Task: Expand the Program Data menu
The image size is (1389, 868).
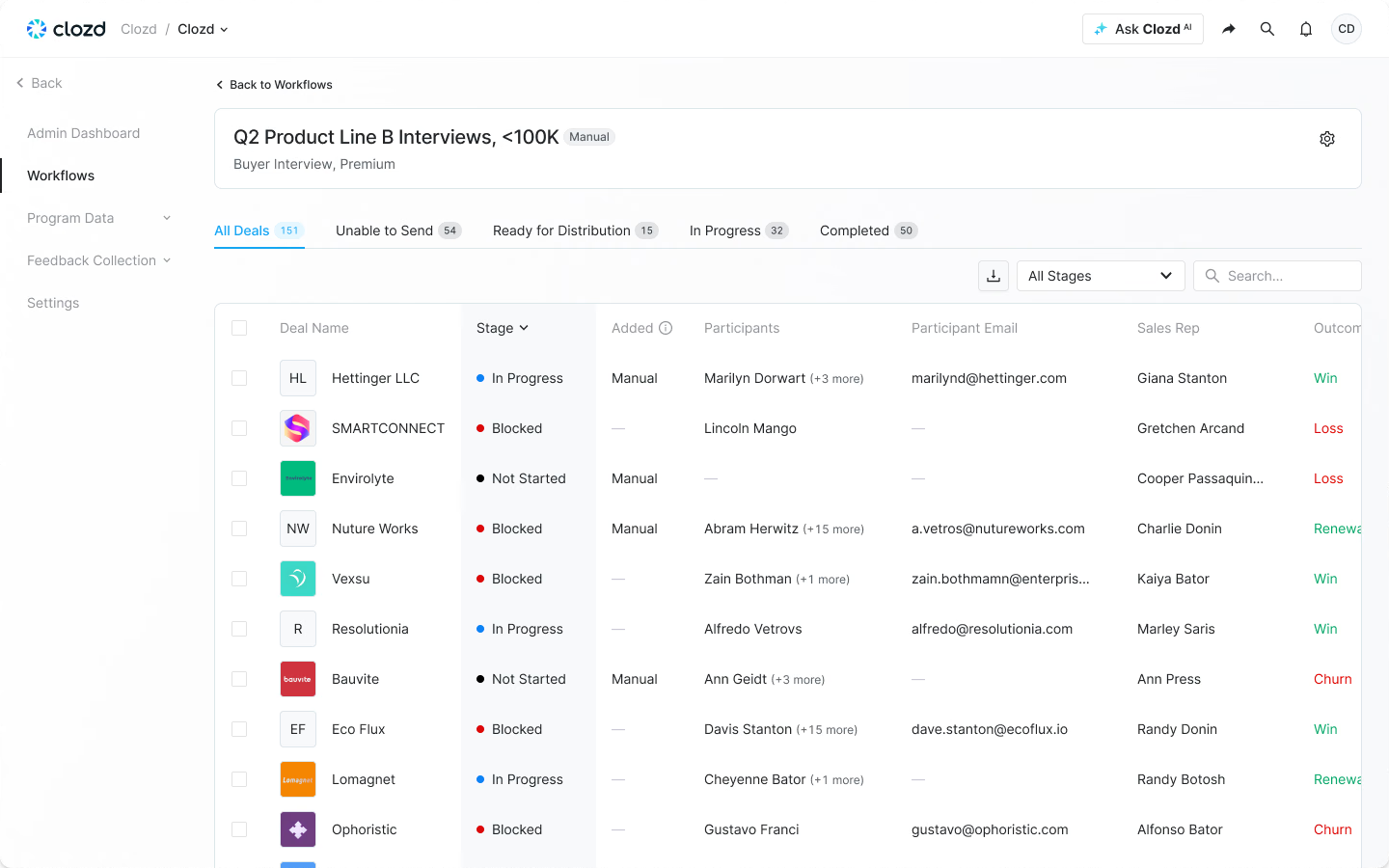Action: click(x=98, y=218)
